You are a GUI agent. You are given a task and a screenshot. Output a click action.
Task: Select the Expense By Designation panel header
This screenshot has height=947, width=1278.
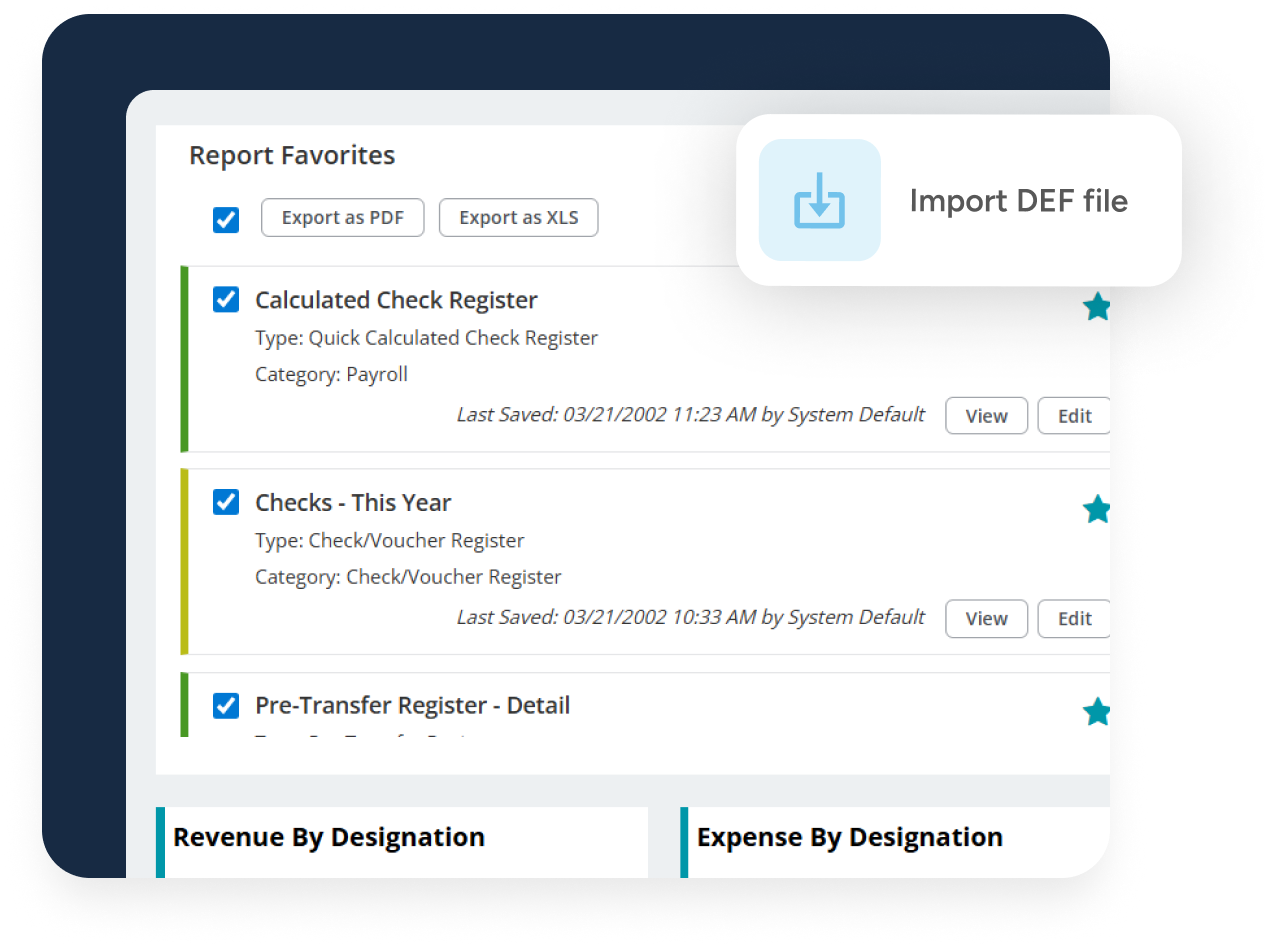tap(849, 837)
